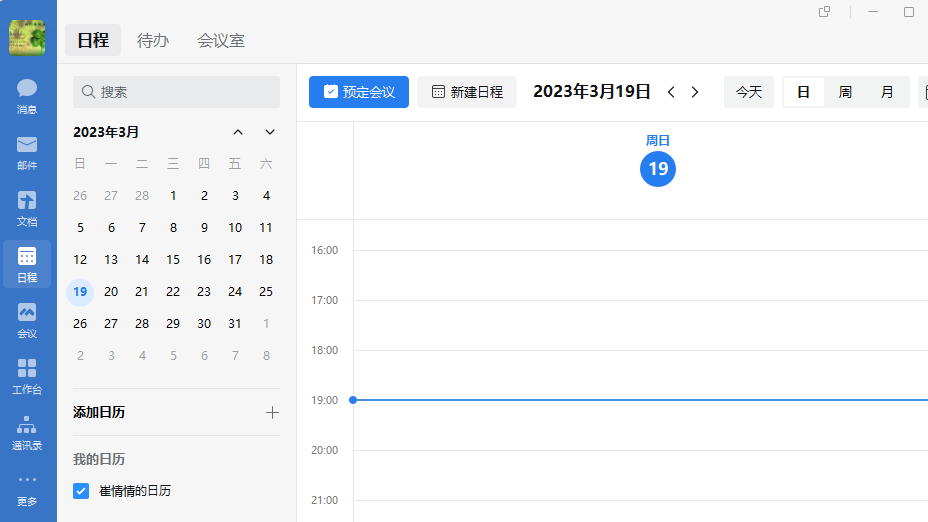Click plus icon next to 添加日历
Viewport: 928px width, 522px height.
point(271,412)
